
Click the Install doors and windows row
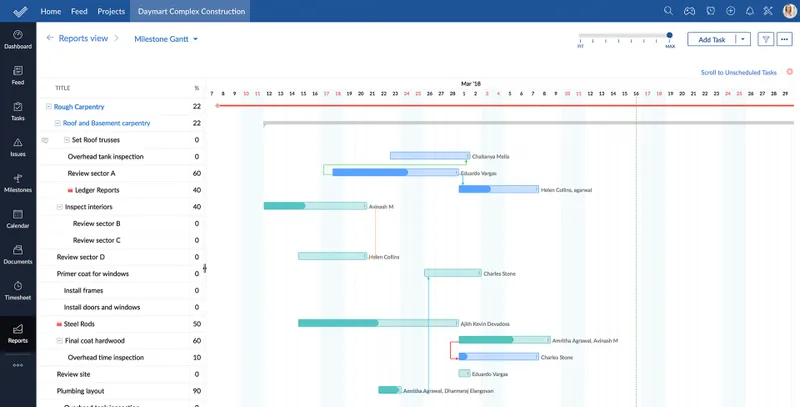pos(121,307)
